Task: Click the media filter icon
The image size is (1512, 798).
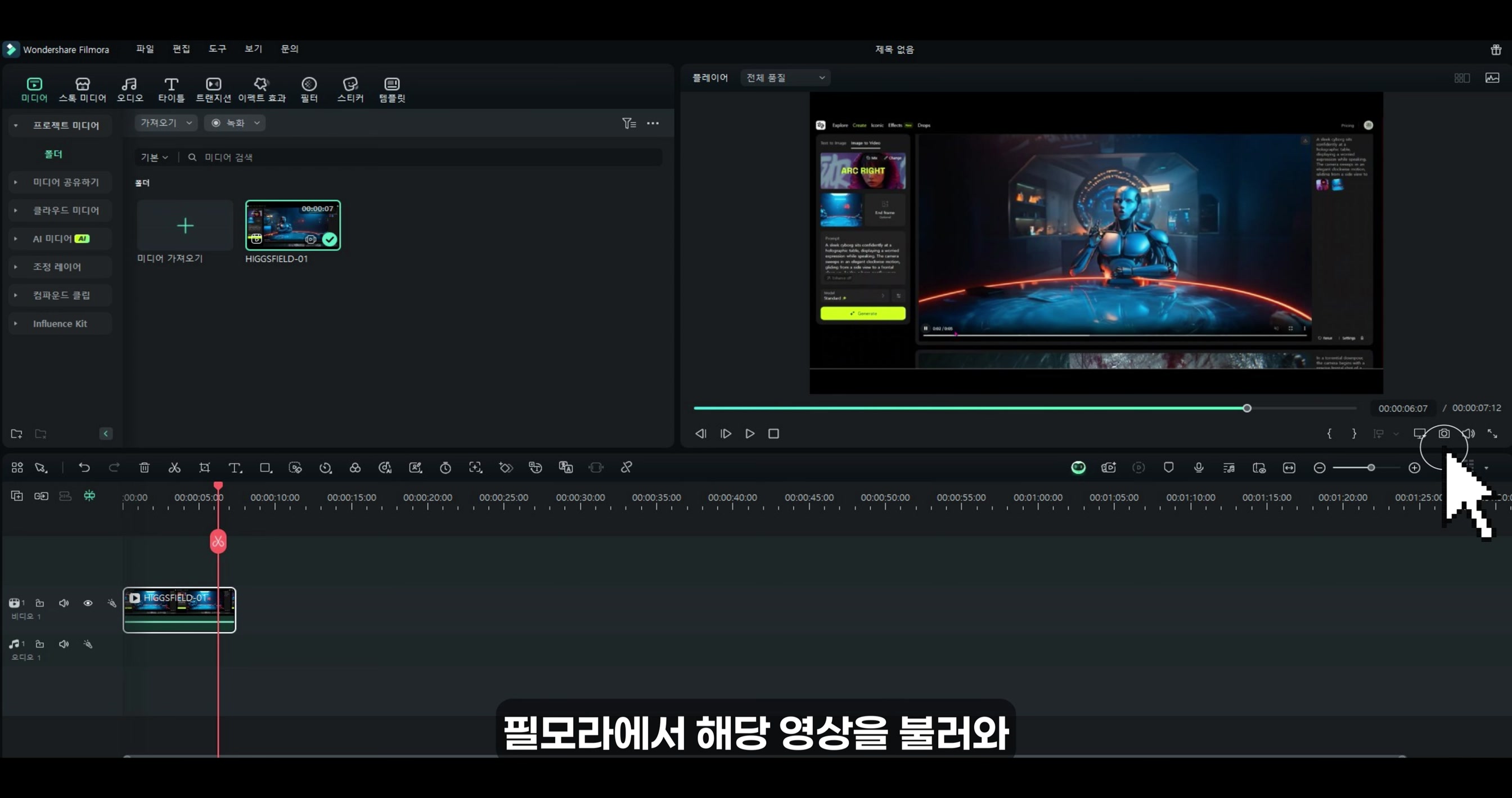Action: 629,123
